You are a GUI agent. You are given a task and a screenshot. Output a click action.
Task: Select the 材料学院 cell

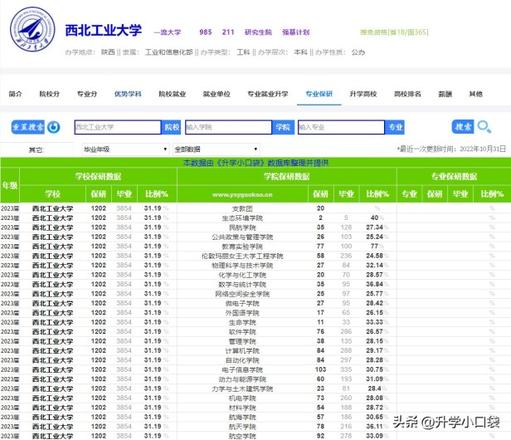pos(242,408)
